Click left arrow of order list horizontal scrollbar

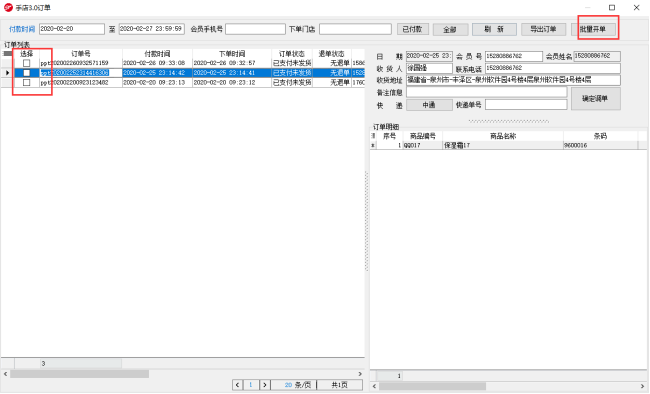click(5, 374)
